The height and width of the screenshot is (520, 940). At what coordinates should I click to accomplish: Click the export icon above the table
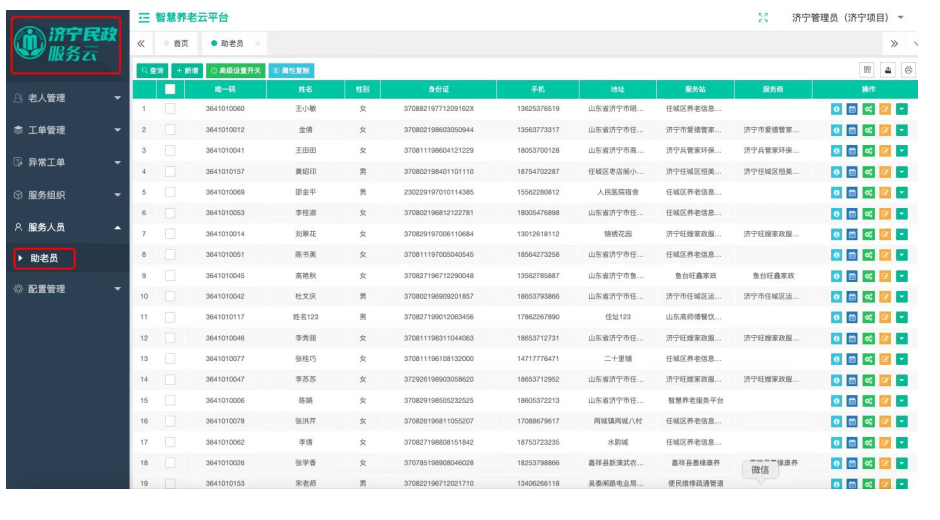click(888, 70)
